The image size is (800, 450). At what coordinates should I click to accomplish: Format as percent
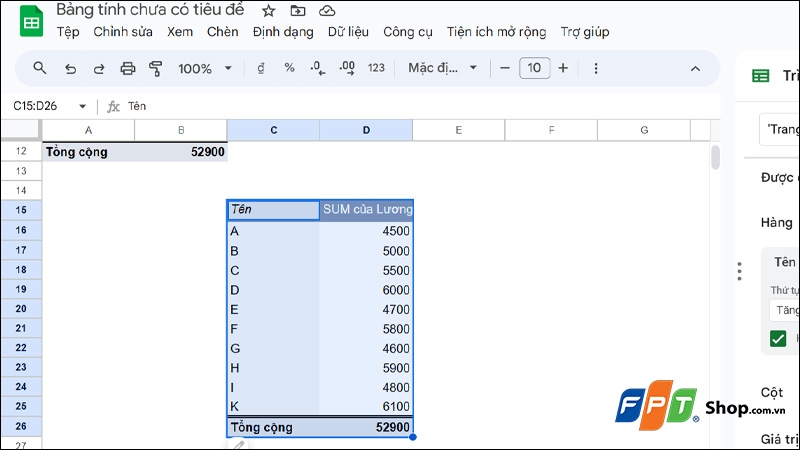tap(289, 68)
